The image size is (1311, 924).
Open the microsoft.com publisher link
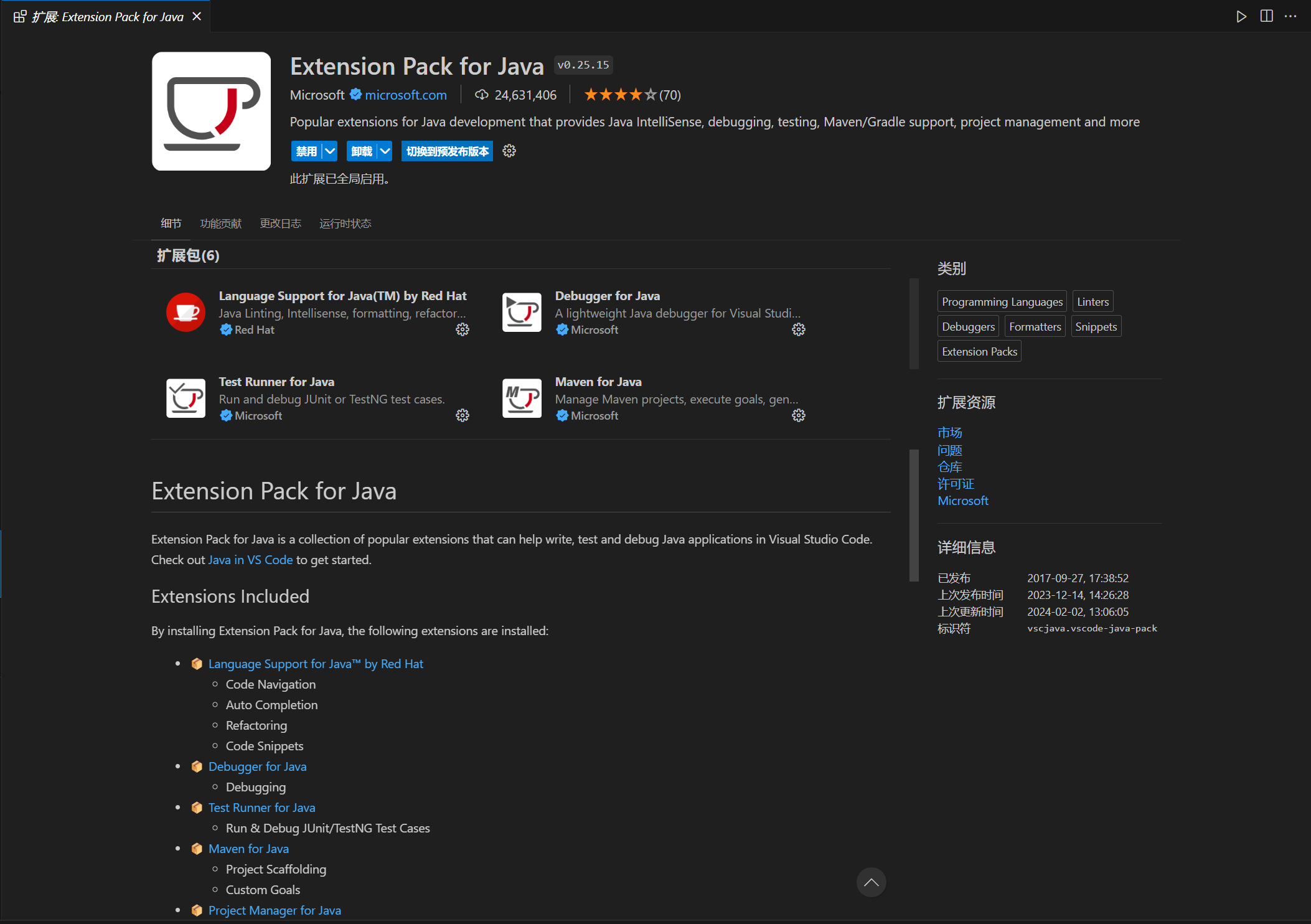click(x=405, y=95)
